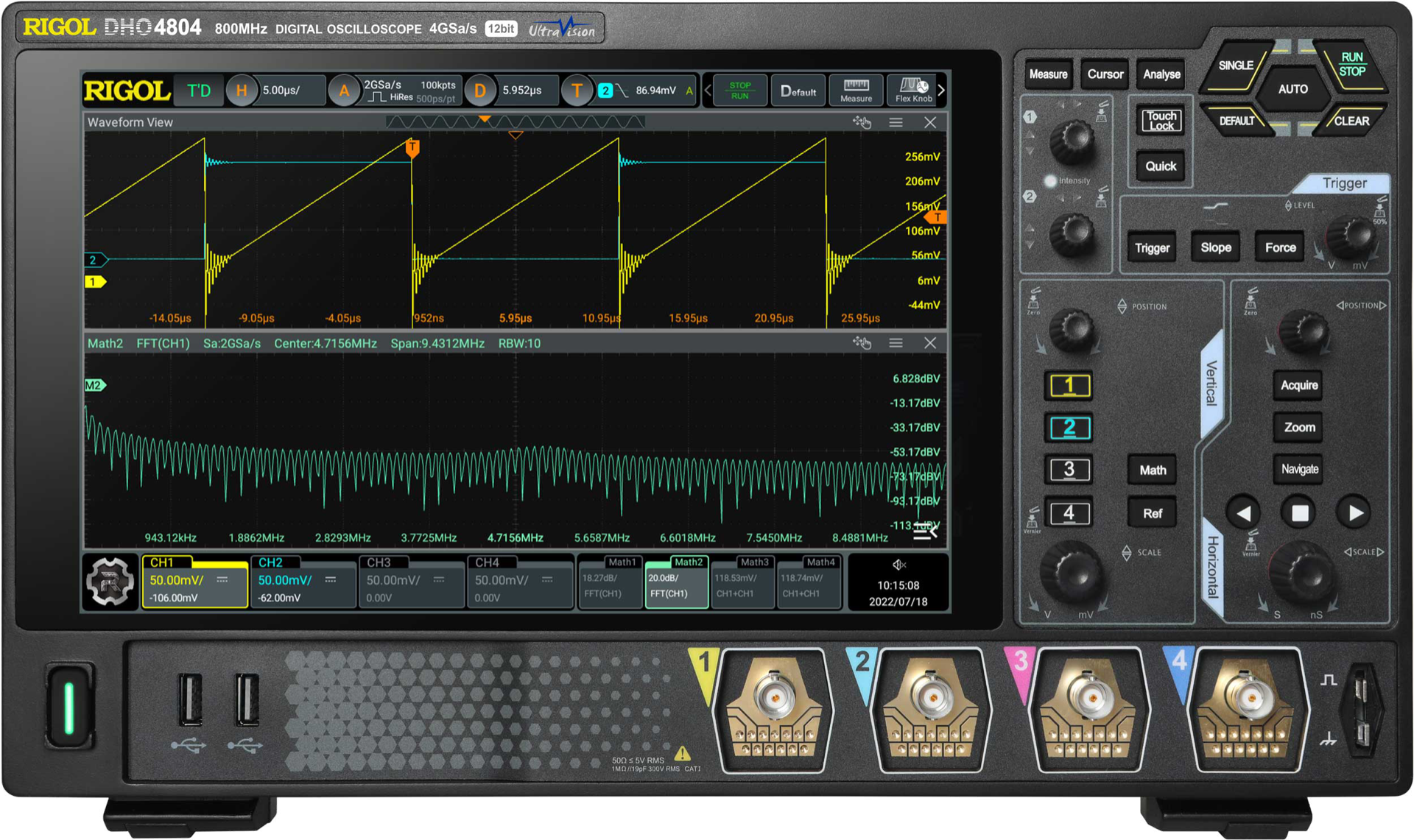Click the Navigate button
Screen dimensions: 1414x840
pos(1299,470)
